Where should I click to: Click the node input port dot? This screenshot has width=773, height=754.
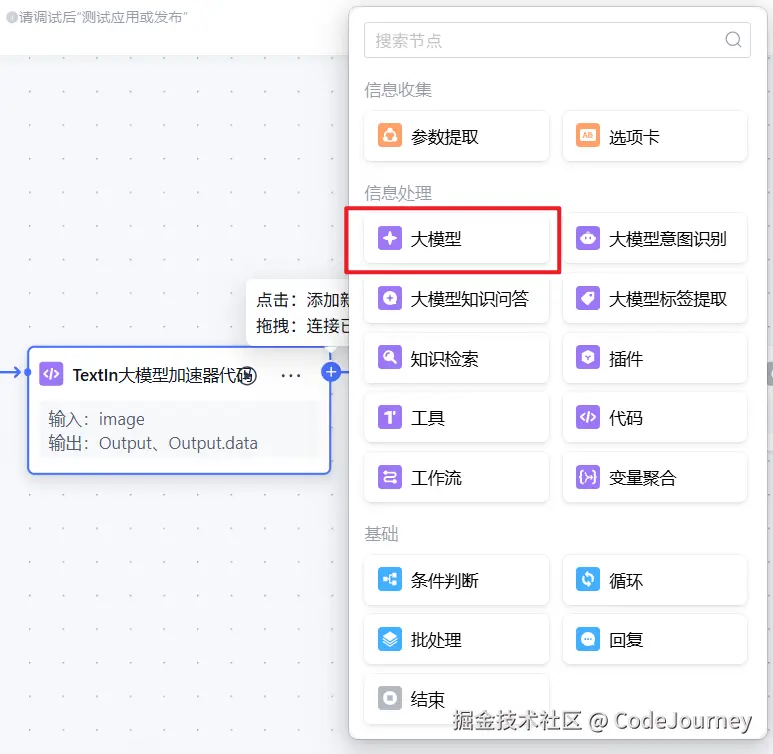coord(28,372)
